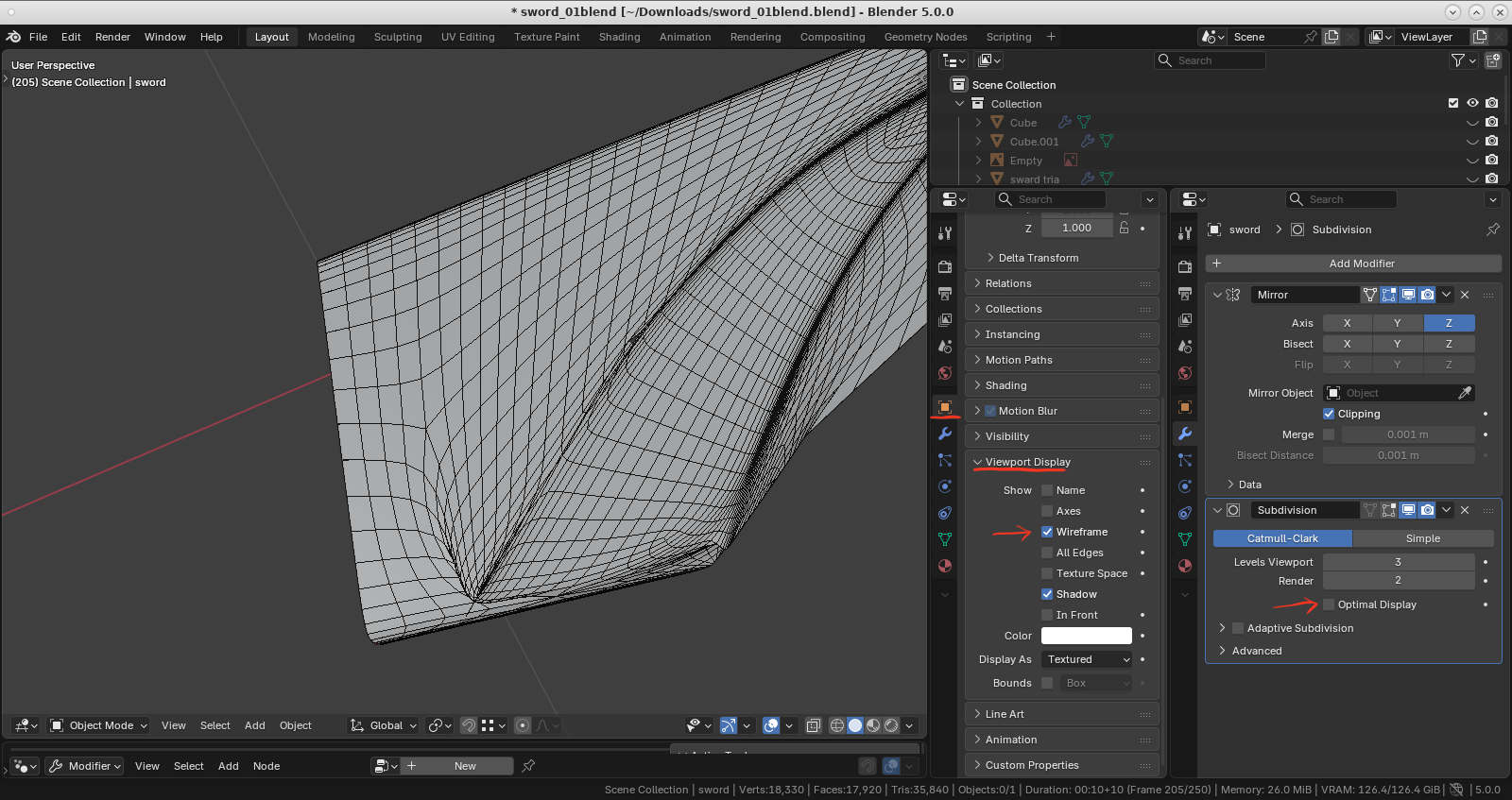This screenshot has height=800, width=1512.
Task: Click the Add Modifier button
Action: (x=1353, y=264)
